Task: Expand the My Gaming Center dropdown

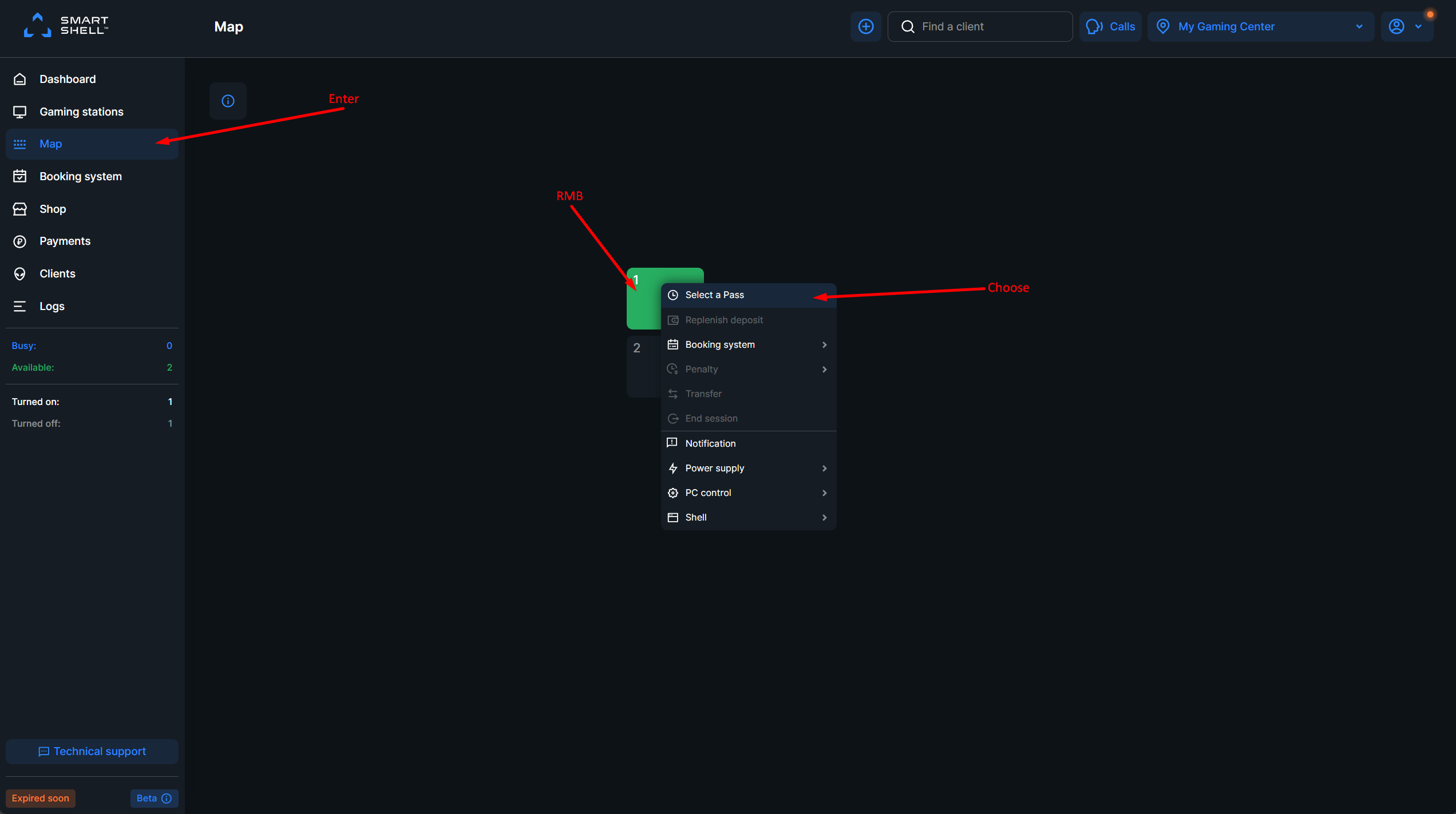Action: point(1360,26)
